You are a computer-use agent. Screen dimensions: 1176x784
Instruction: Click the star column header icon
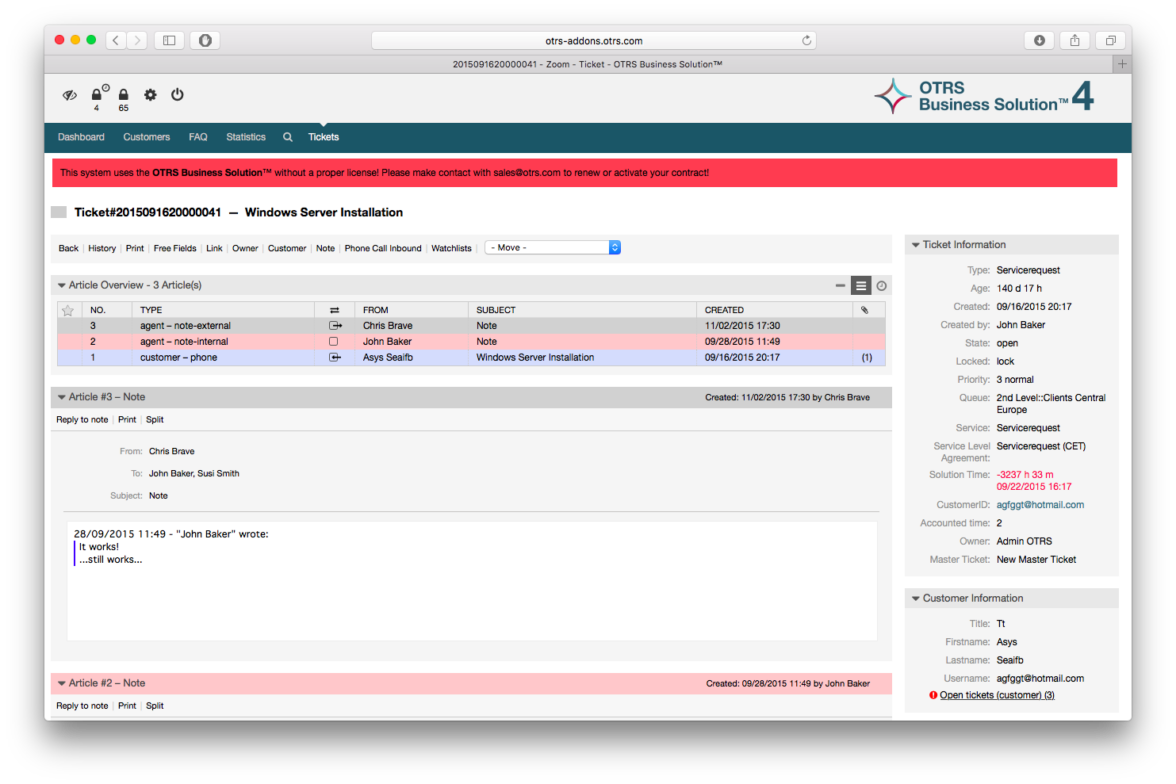click(x=68, y=310)
